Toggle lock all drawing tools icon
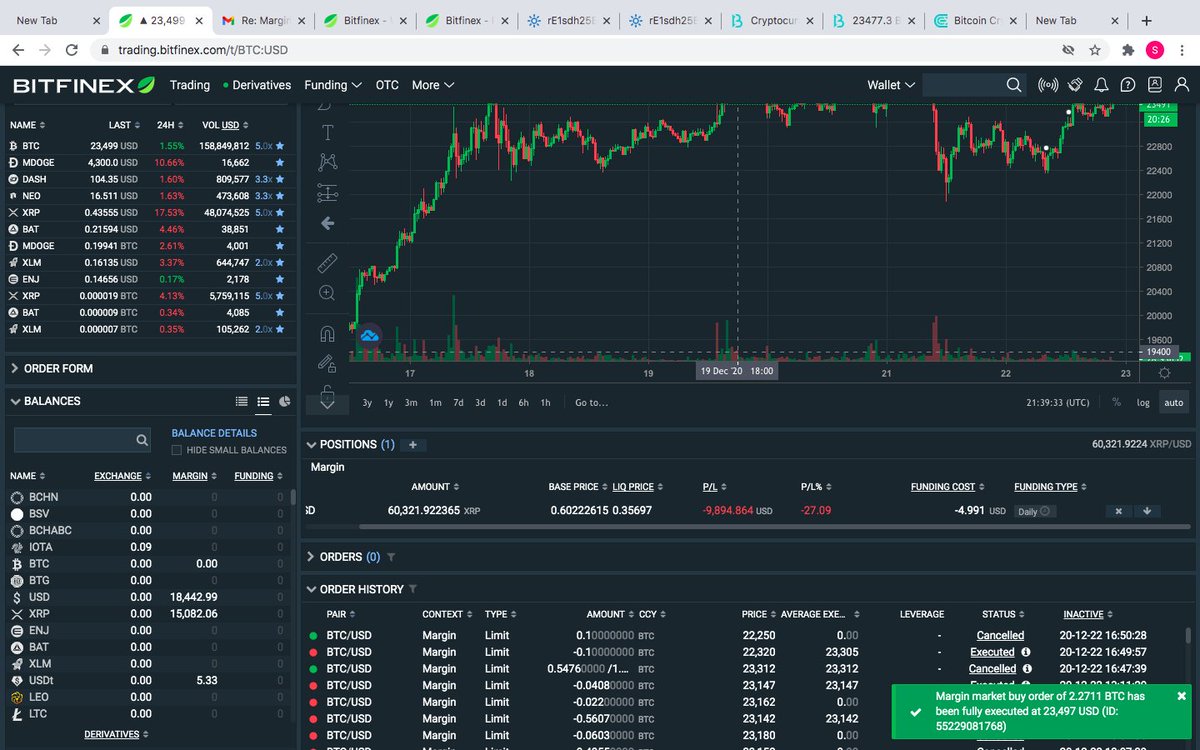Image resolution: width=1200 pixels, height=750 pixels. point(327,392)
